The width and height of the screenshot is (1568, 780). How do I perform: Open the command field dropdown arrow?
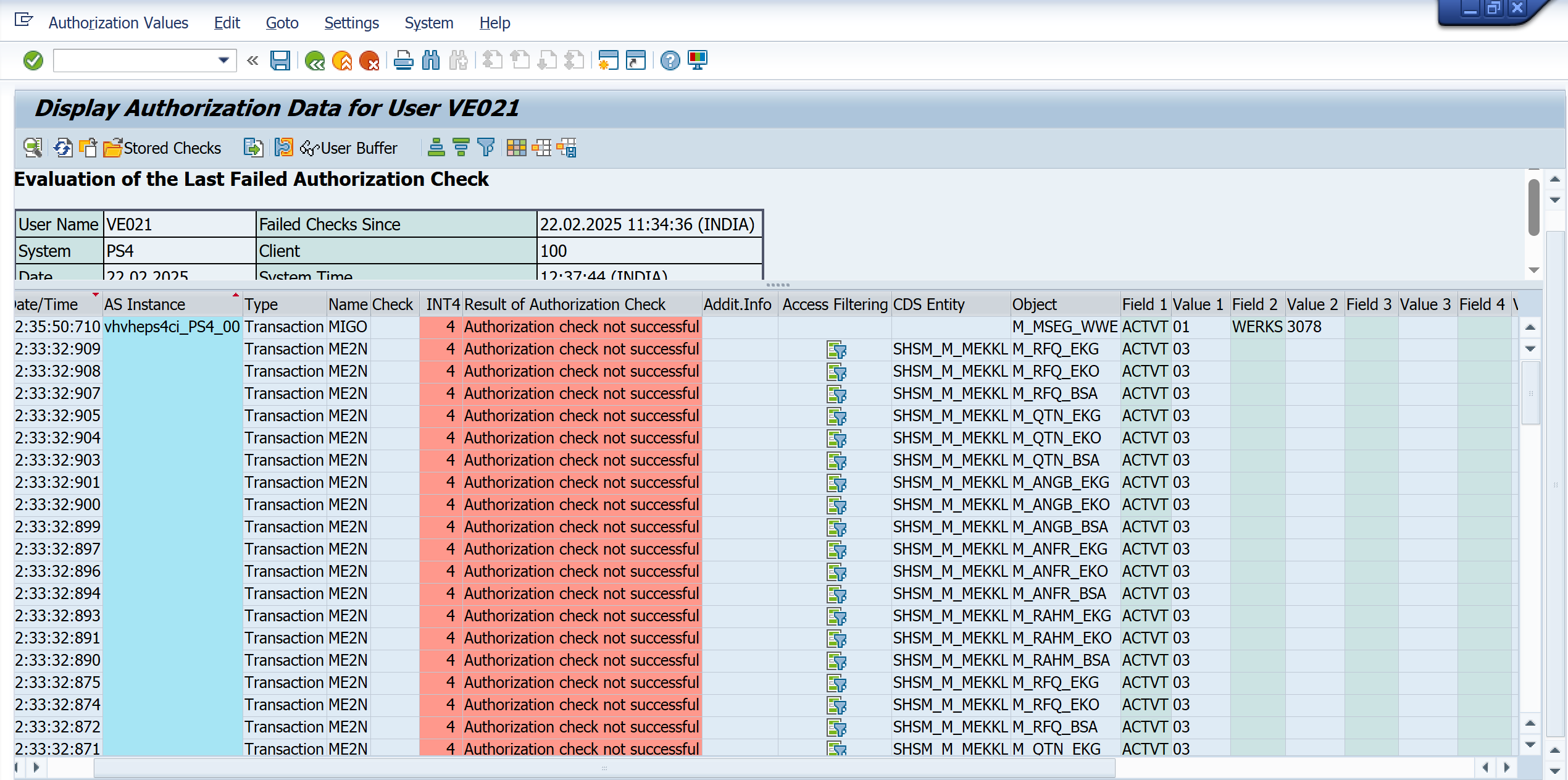223,61
